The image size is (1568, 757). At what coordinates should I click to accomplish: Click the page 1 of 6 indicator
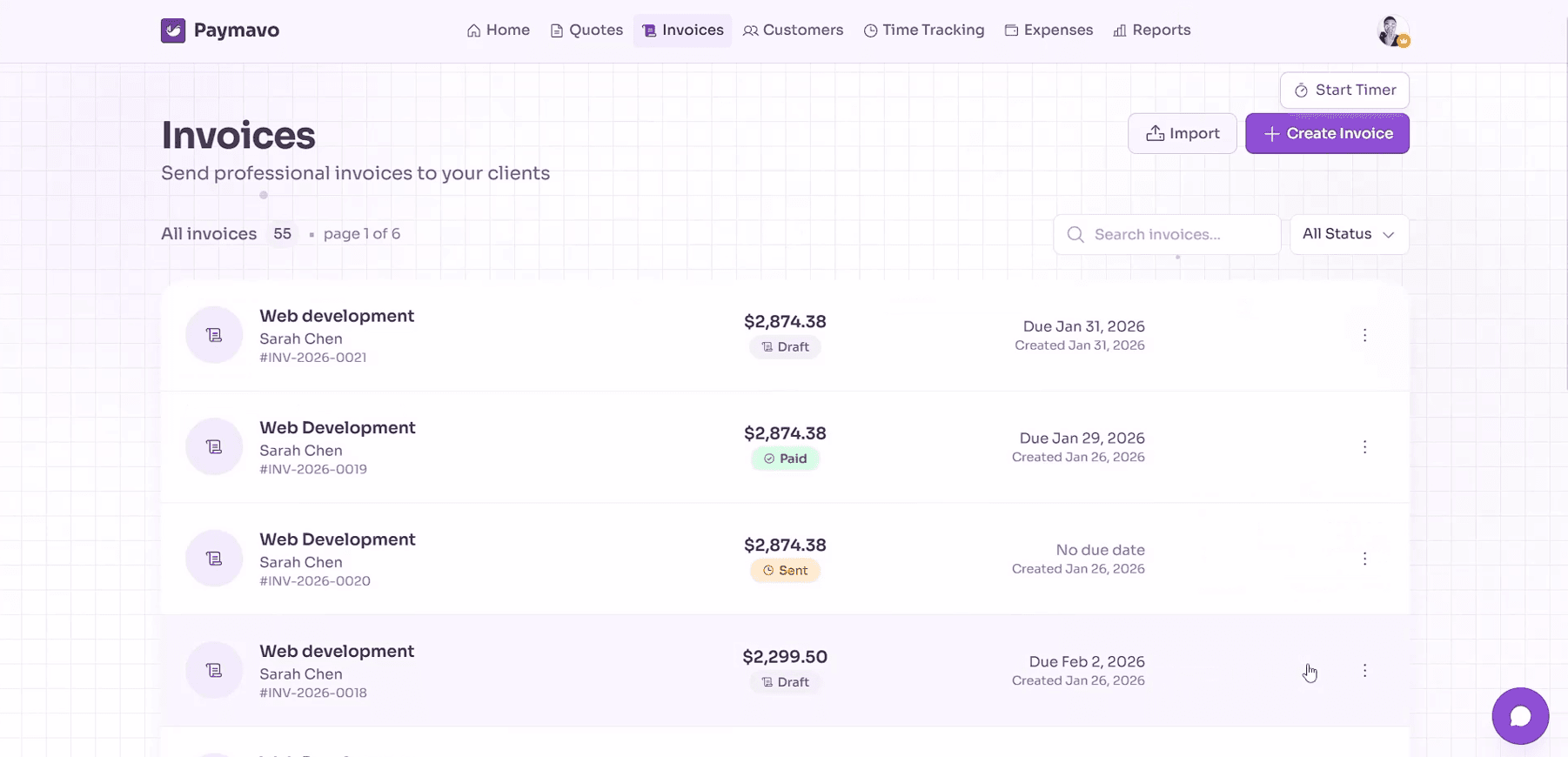click(362, 234)
